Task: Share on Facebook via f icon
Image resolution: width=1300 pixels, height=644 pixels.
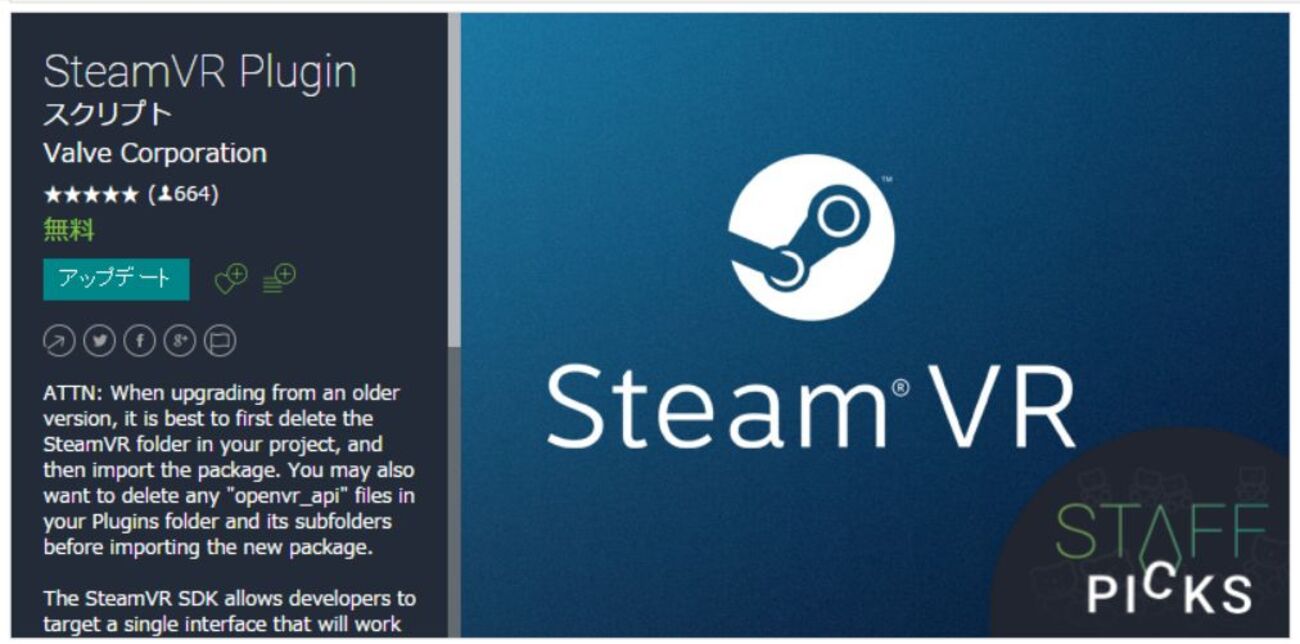Action: tap(139, 342)
